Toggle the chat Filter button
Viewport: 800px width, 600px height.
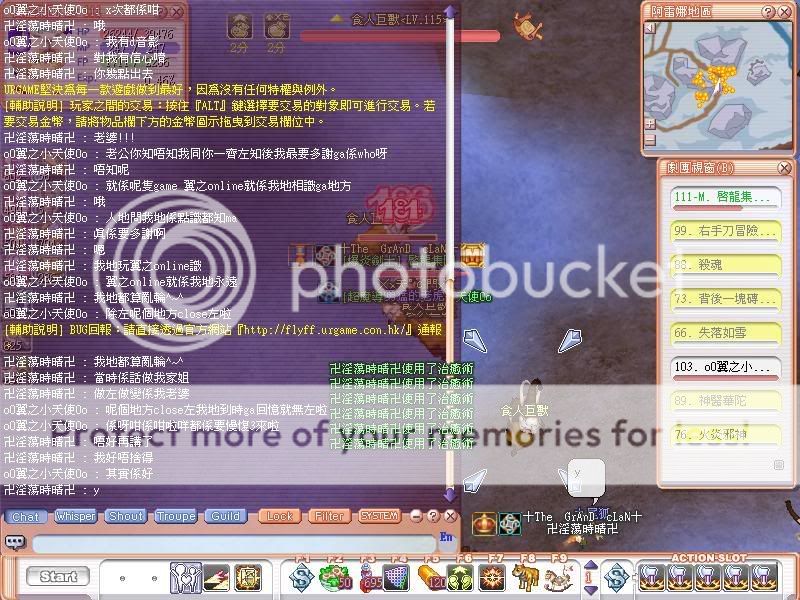point(328,516)
